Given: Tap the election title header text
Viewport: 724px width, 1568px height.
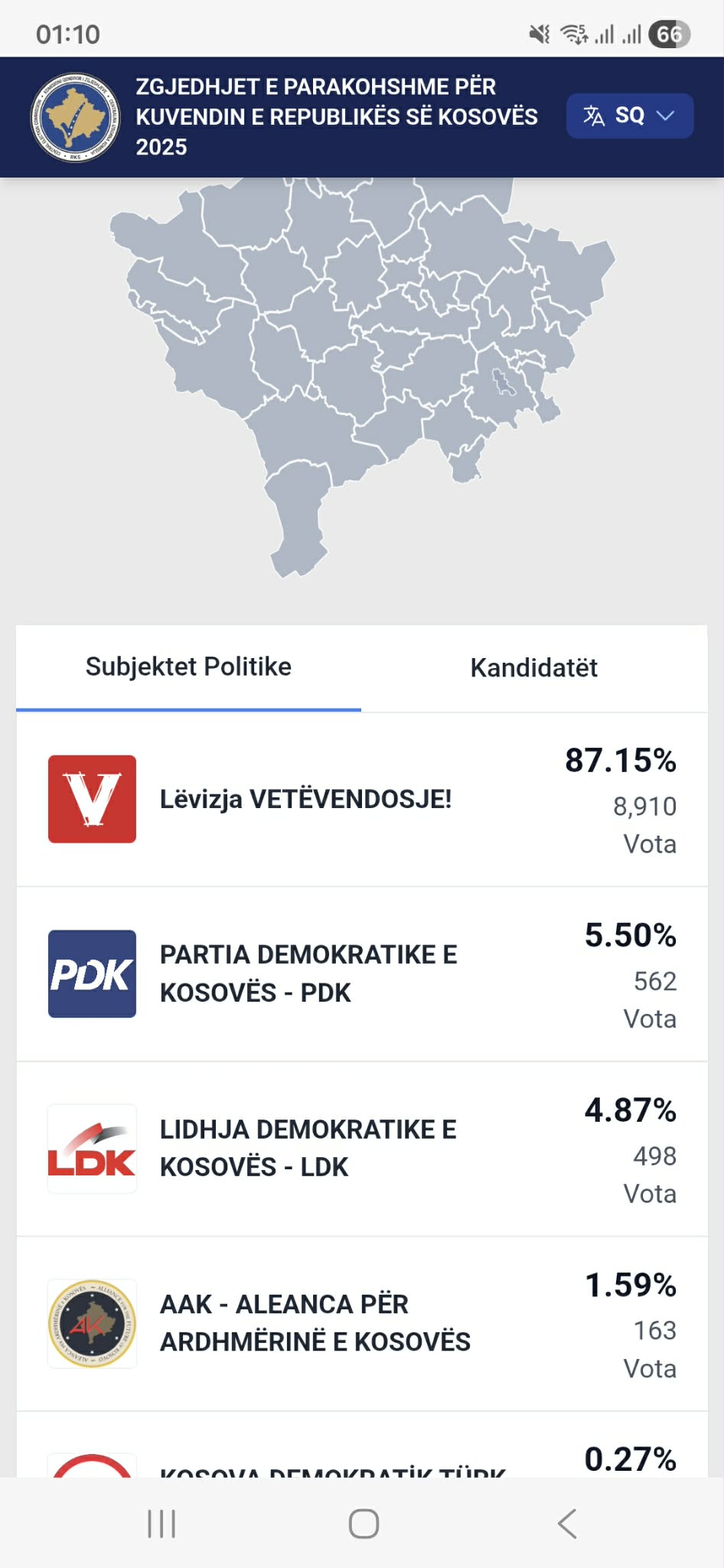Looking at the screenshot, I should tap(337, 116).
